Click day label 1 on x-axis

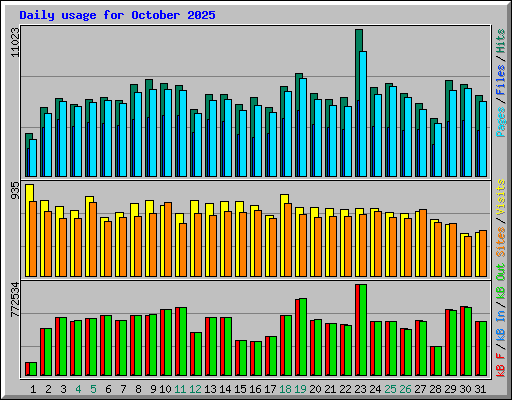pos(33,389)
